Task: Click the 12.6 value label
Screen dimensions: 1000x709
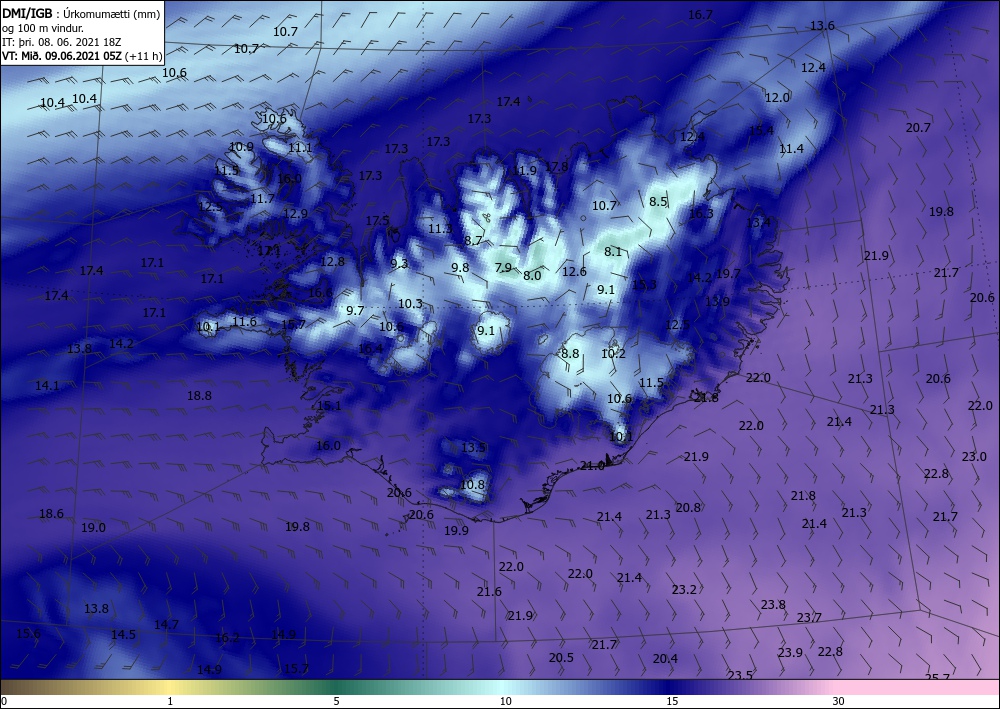Action: 574,272
